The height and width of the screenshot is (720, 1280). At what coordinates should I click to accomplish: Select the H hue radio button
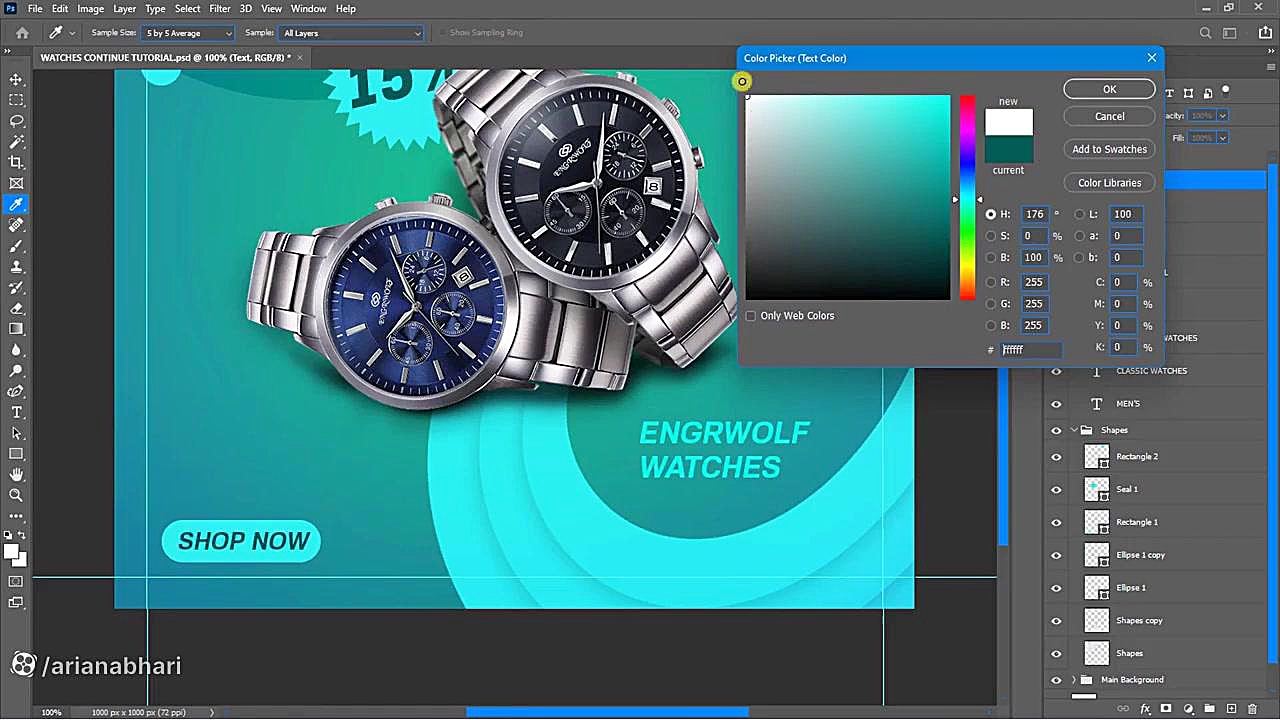(x=991, y=214)
